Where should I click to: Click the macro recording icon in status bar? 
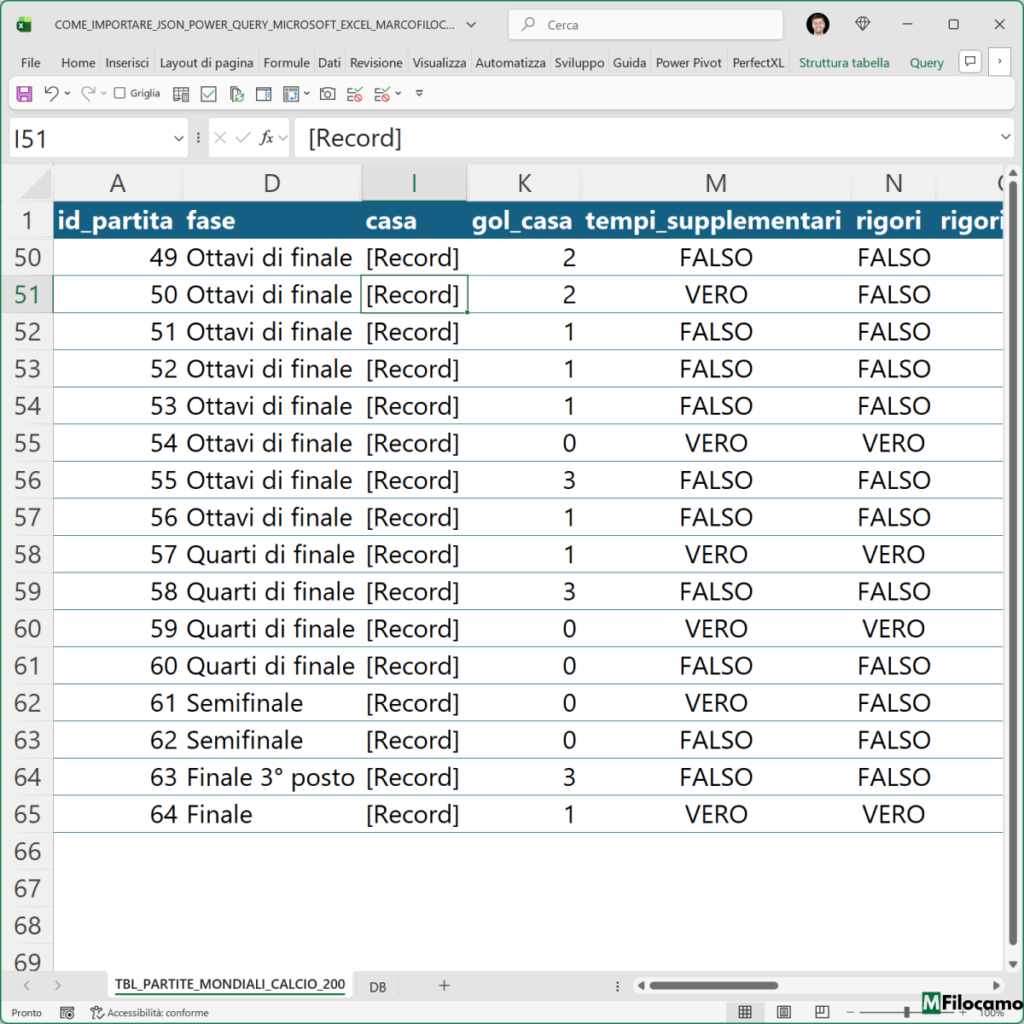point(67,1013)
